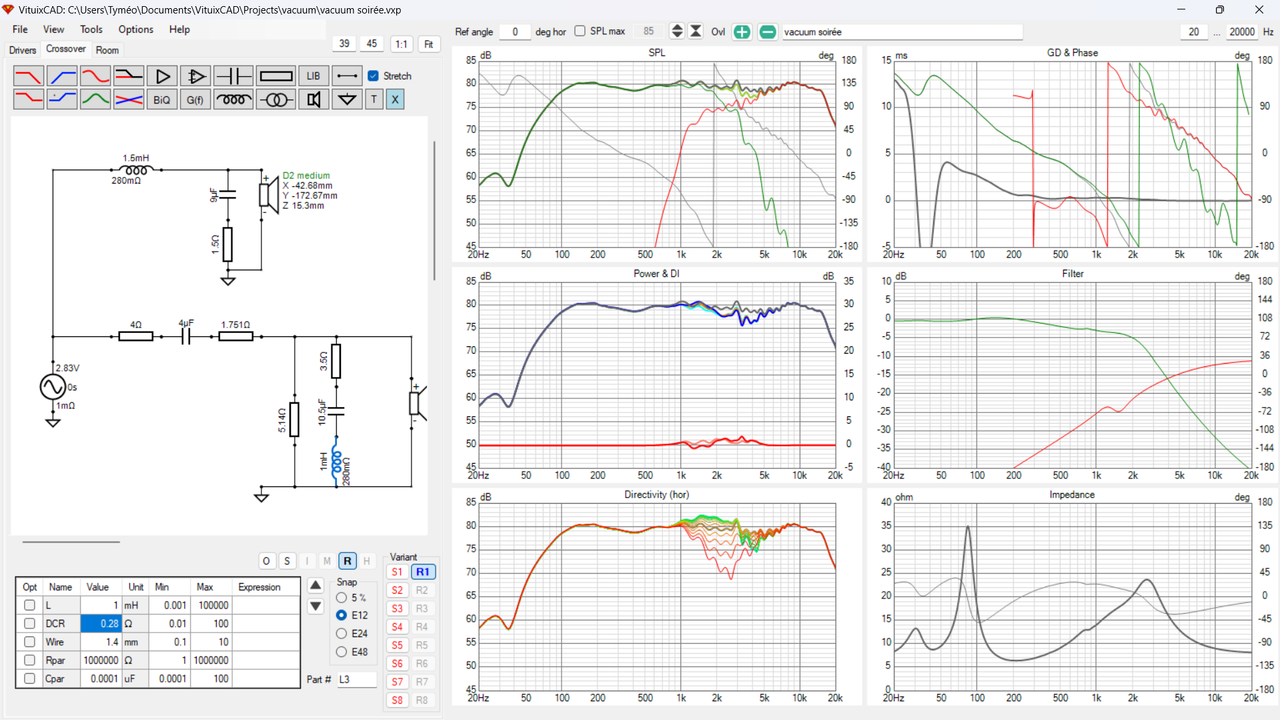The image size is (1280, 720).
Task: Click the vertical scrollbar of schematic
Action: pyautogui.click(x=434, y=210)
